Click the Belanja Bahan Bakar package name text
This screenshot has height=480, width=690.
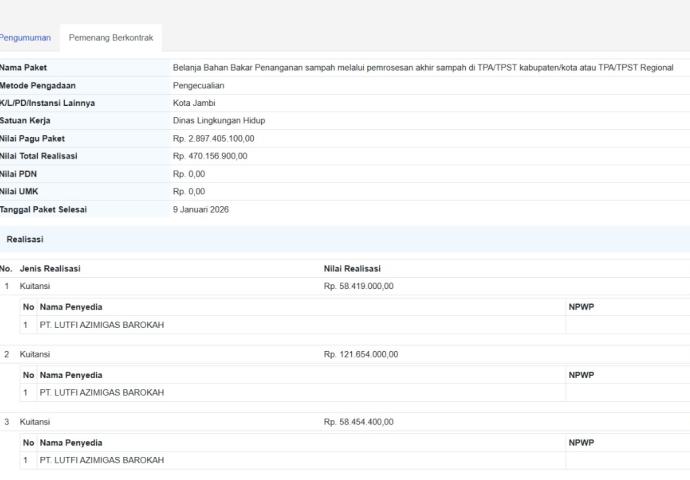coord(423,68)
